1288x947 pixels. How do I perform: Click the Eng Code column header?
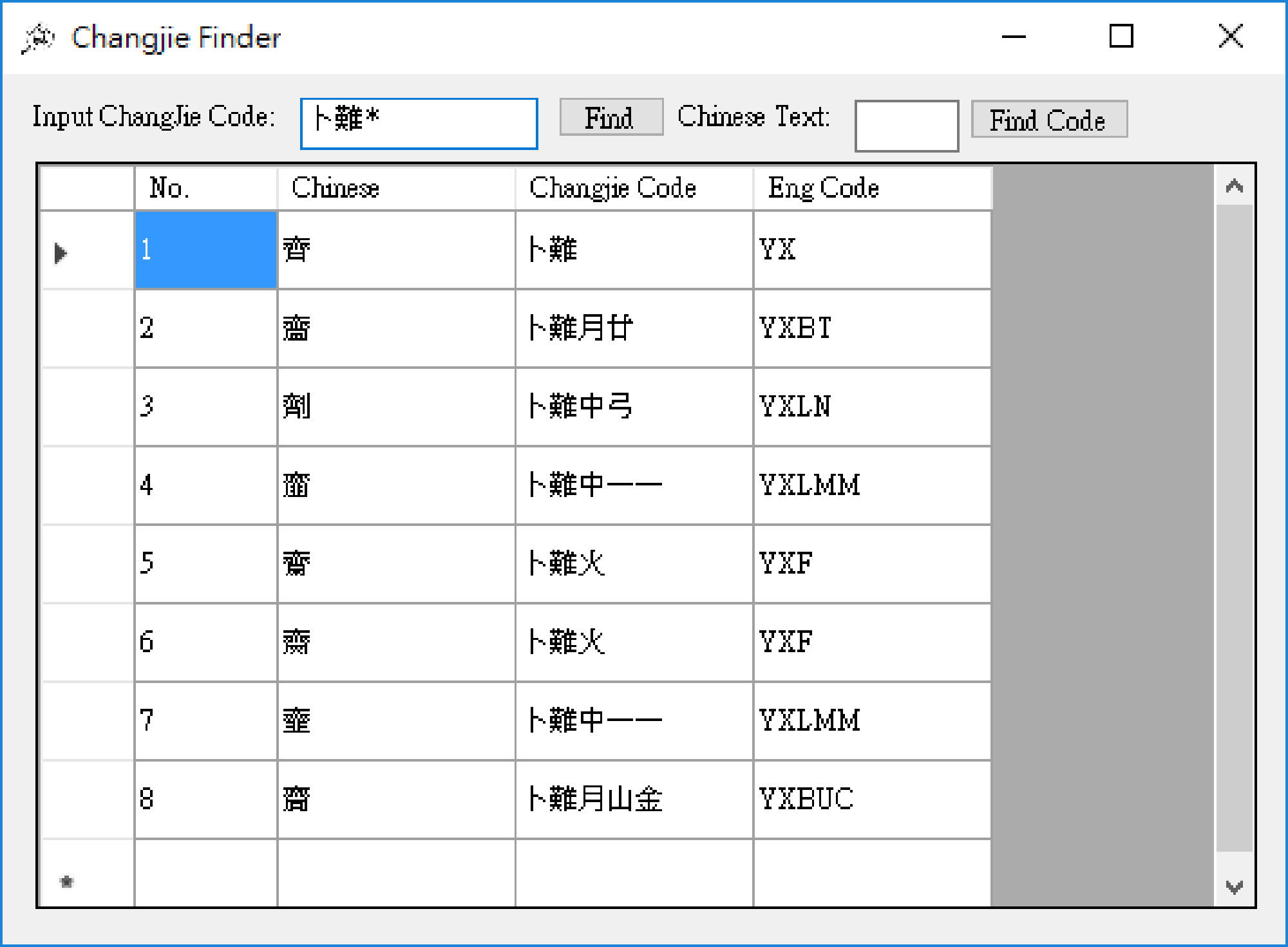click(x=871, y=189)
